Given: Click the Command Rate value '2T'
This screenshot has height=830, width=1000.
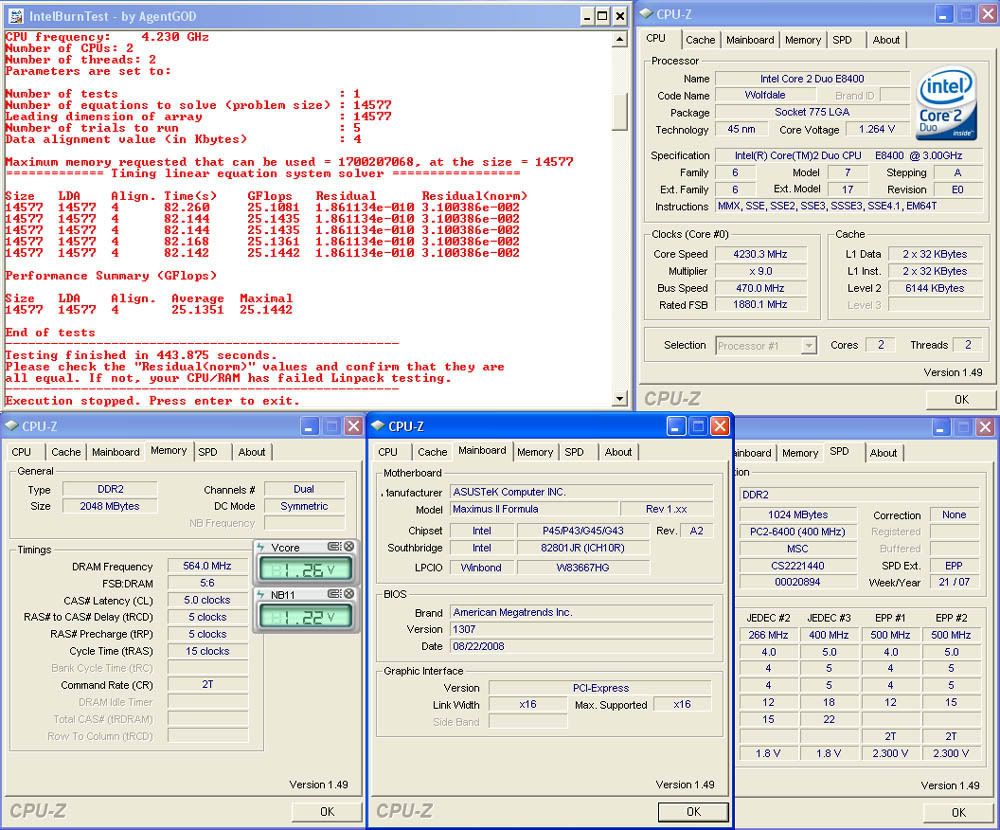Looking at the screenshot, I should point(207,685).
